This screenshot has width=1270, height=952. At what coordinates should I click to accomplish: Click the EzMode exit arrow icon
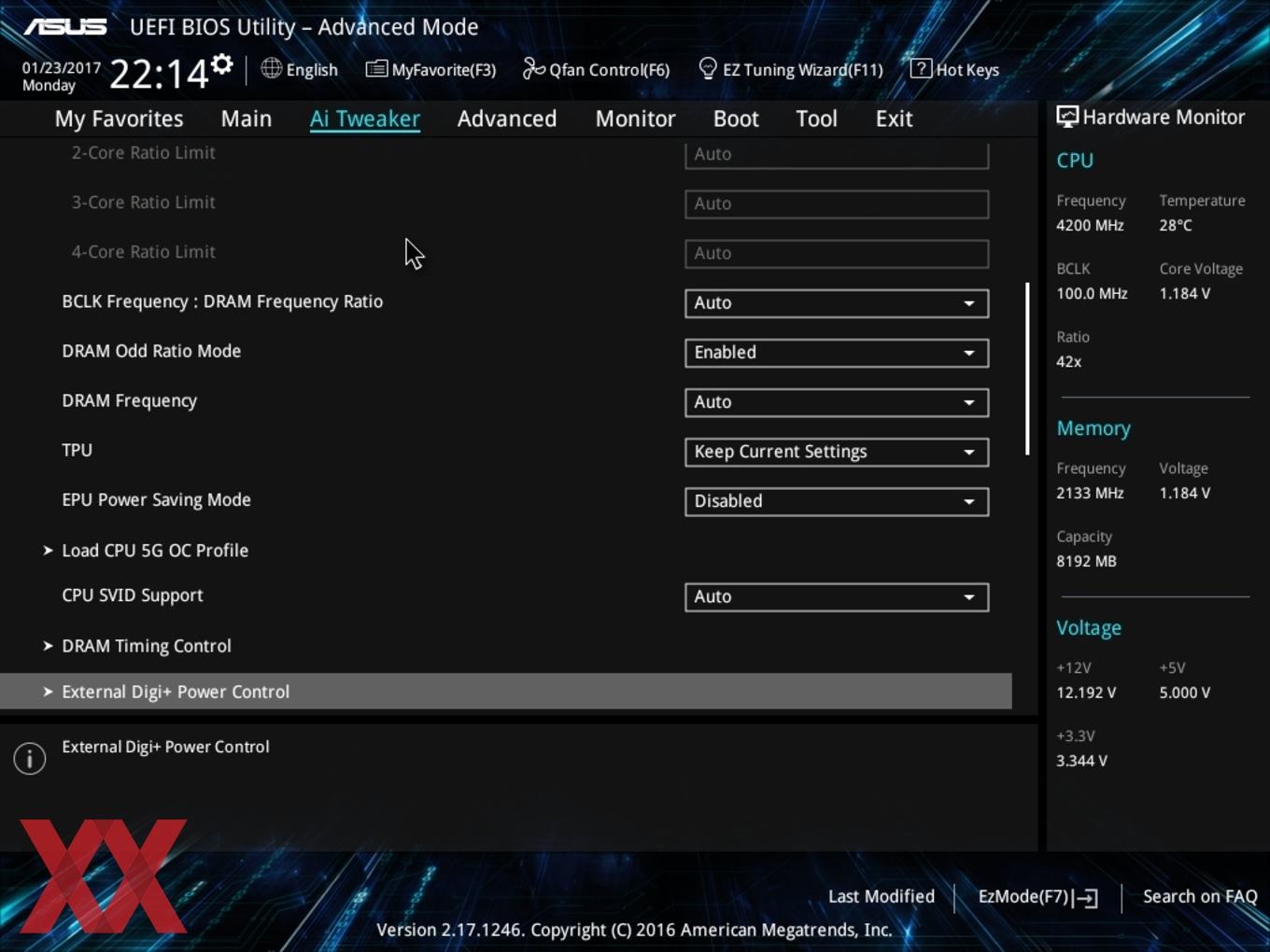point(1085,898)
